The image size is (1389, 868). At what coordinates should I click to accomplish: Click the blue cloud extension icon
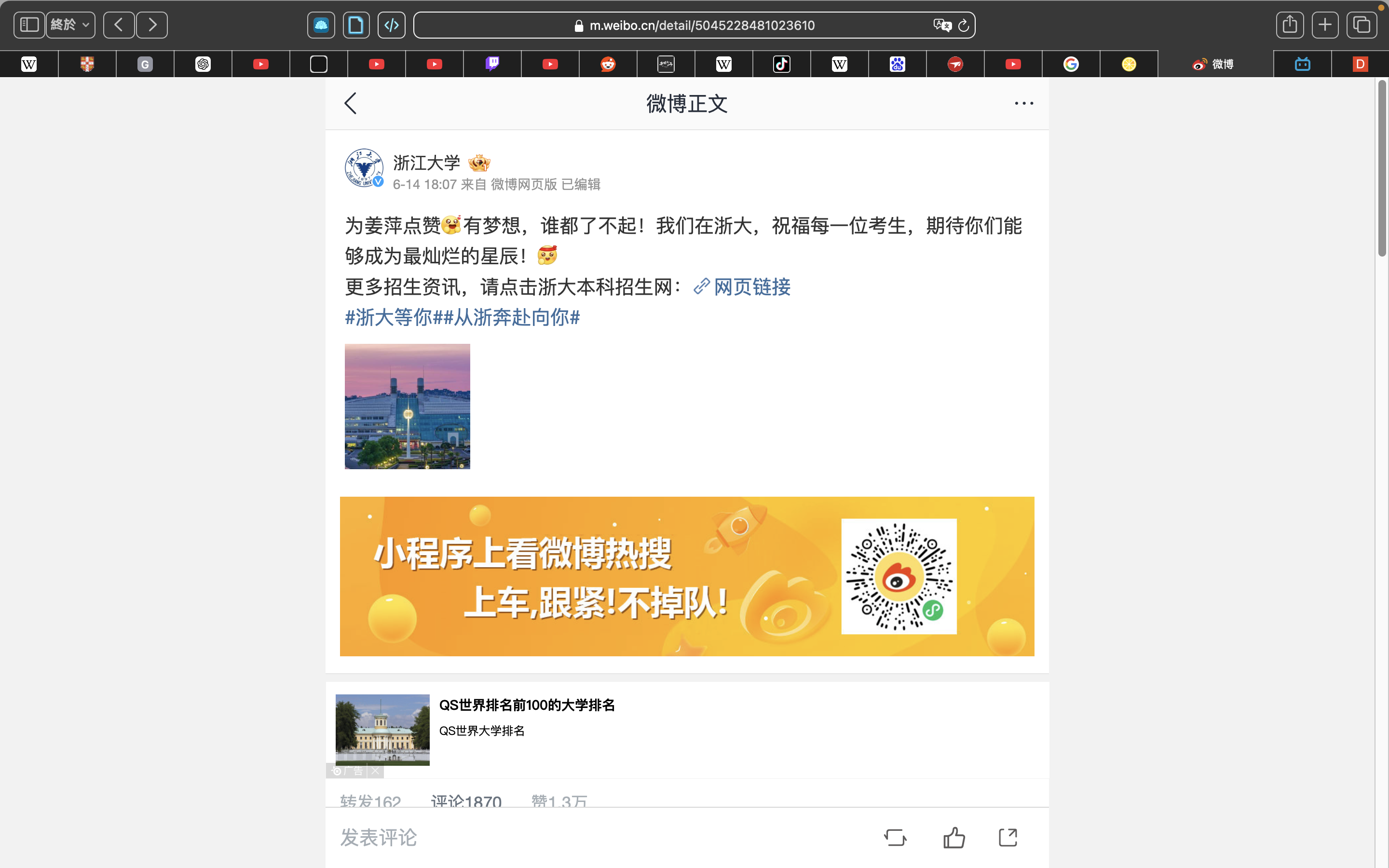tap(321, 25)
